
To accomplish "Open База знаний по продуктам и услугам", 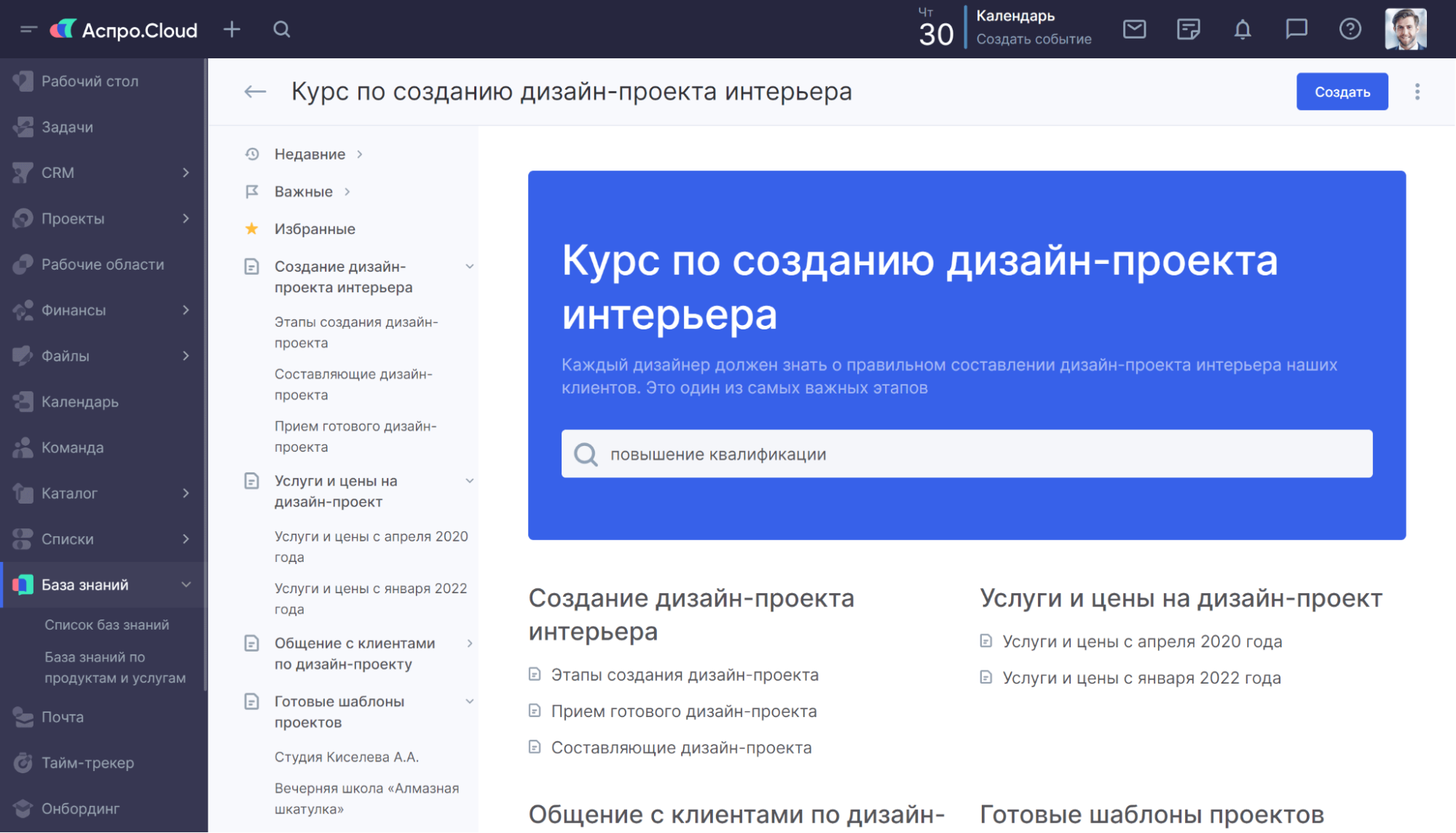I will coord(115,668).
